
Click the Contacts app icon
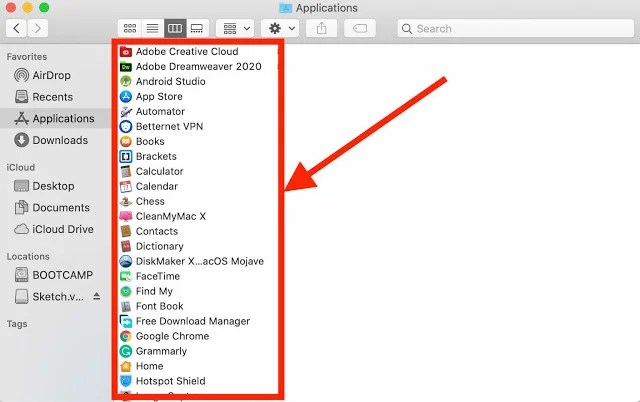pos(126,231)
